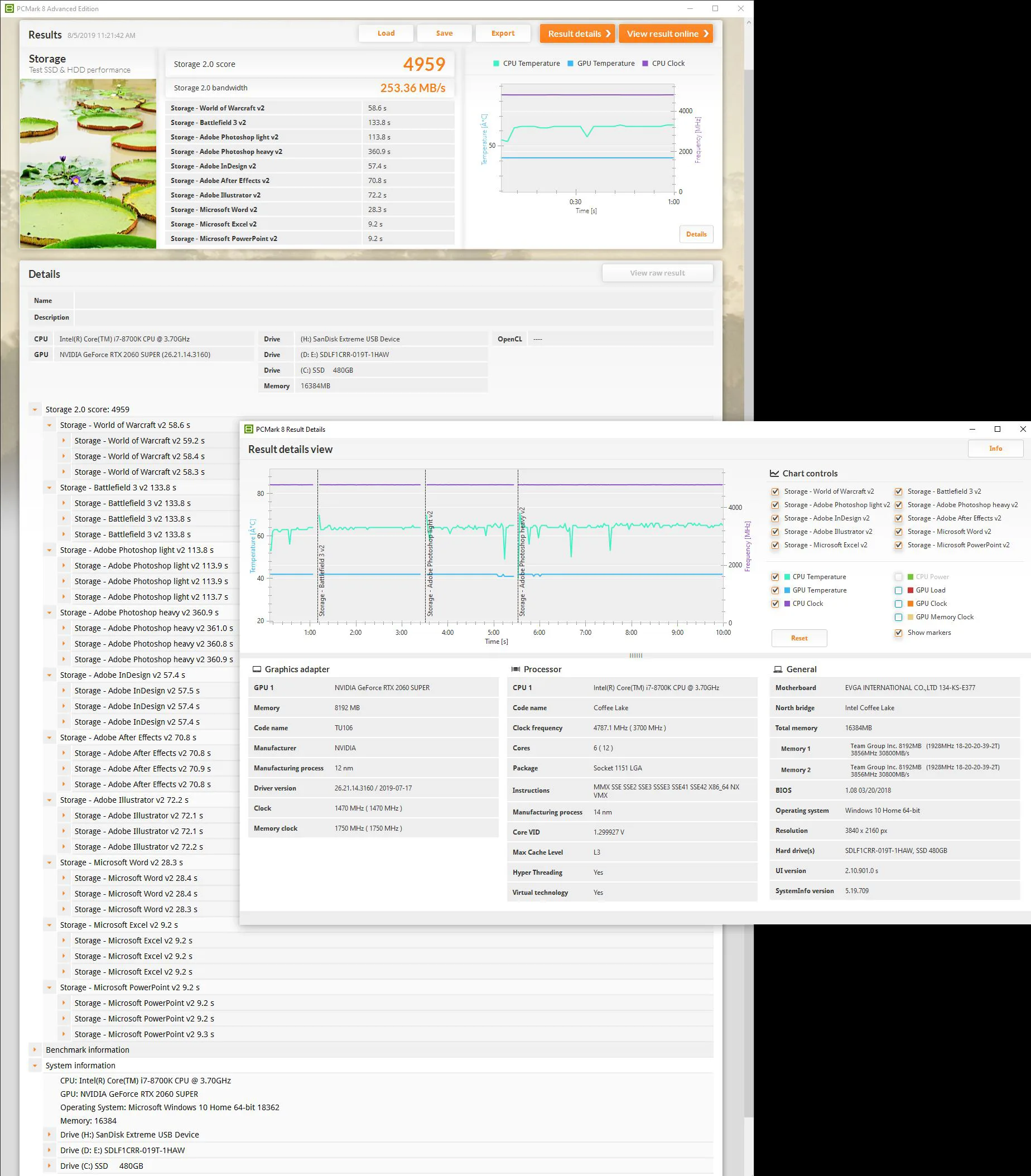This screenshot has width=1031, height=1176.
Task: Click the orange GPU Clock color swatch
Action: tap(910, 604)
